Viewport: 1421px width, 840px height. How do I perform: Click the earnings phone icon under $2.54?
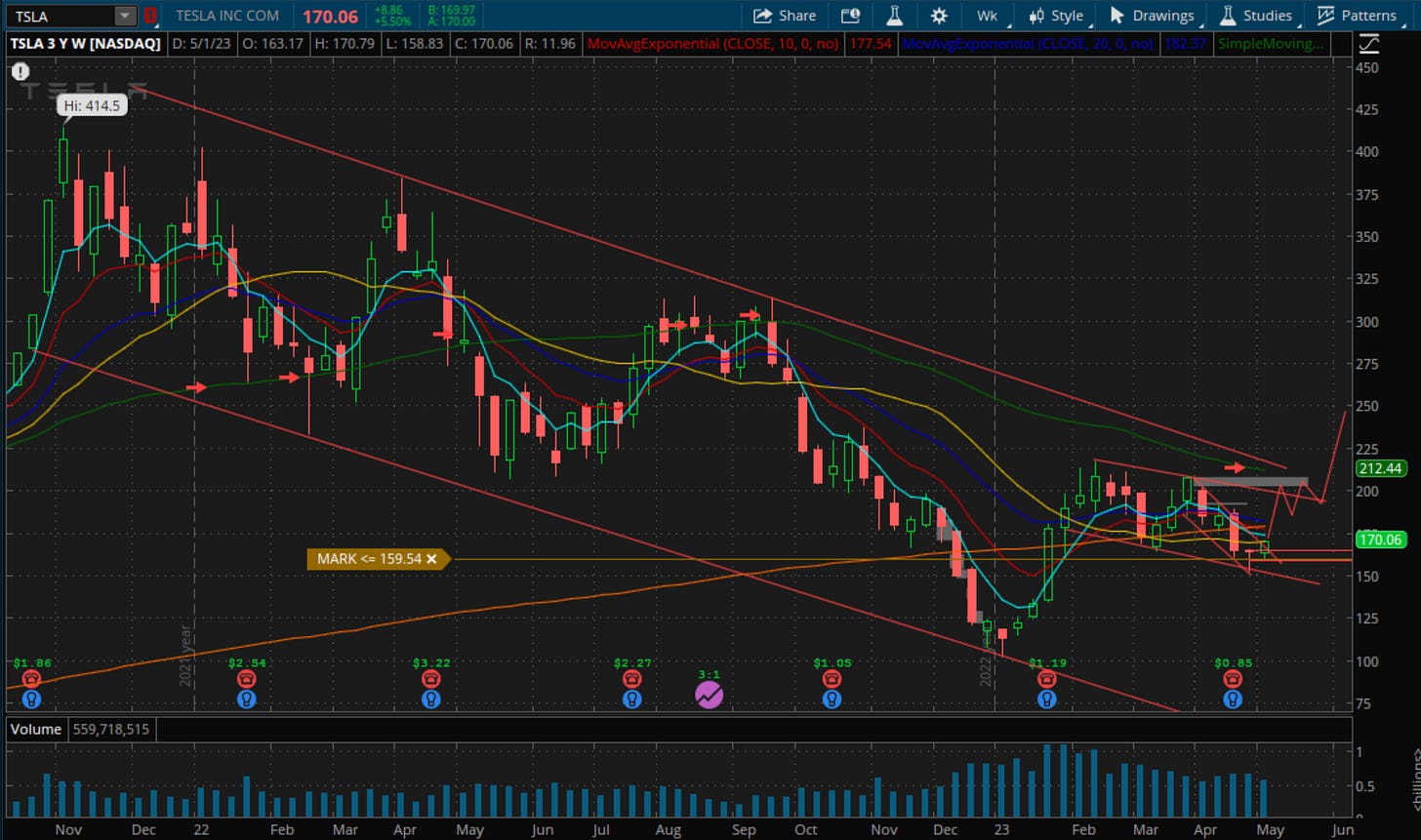pyautogui.click(x=246, y=680)
